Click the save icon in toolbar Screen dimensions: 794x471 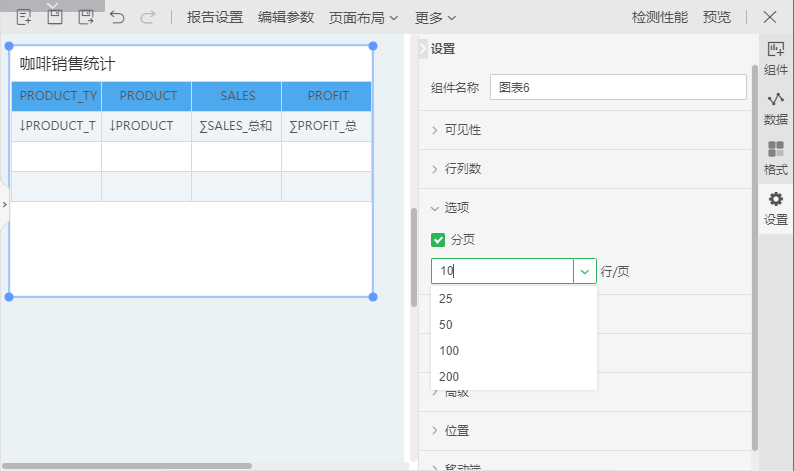pos(55,17)
